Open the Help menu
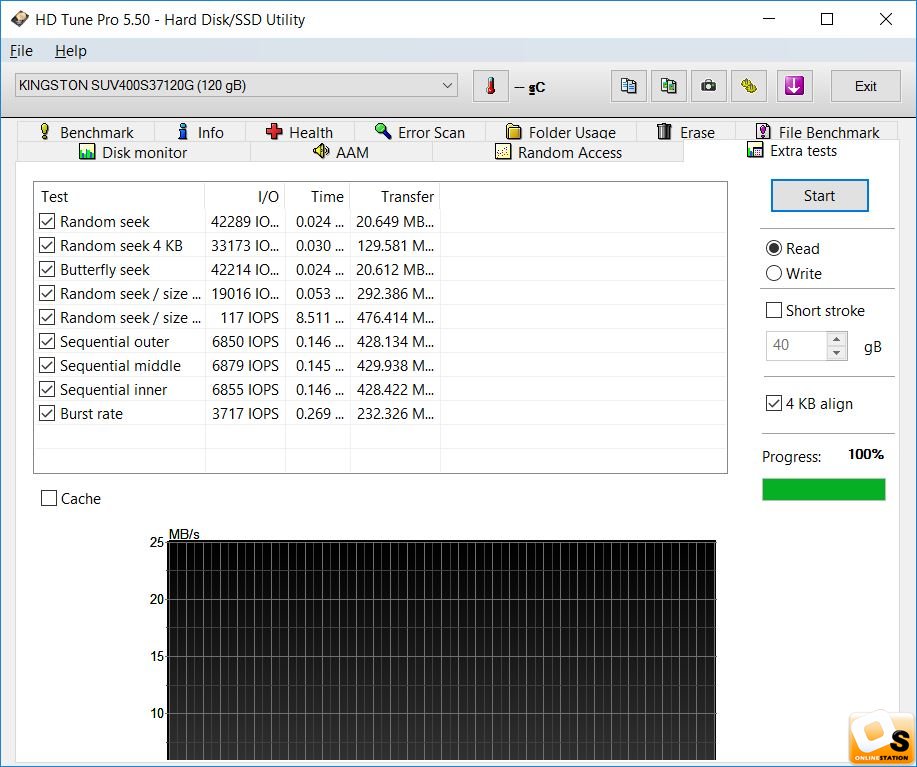917x767 pixels. [71, 51]
